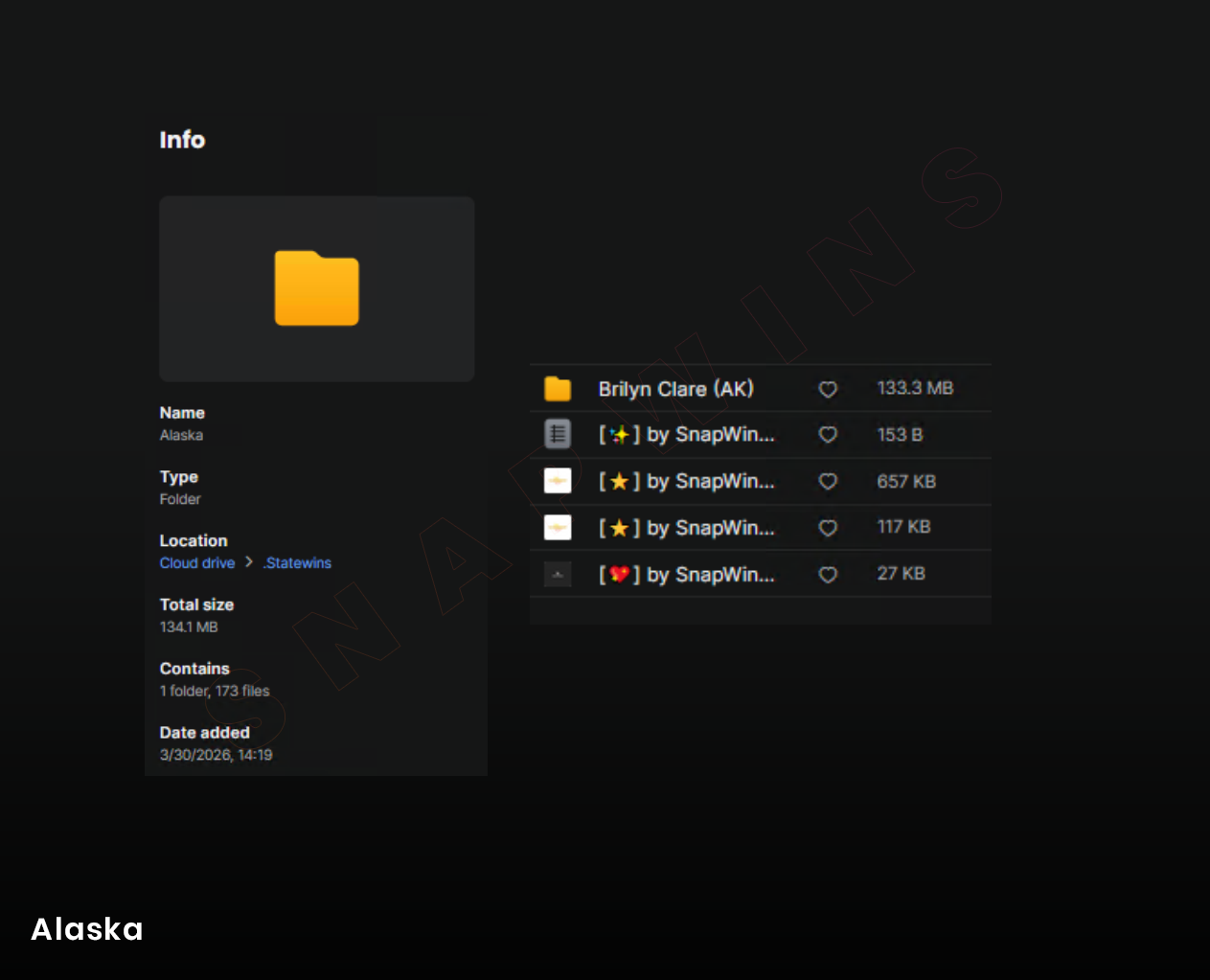Toggle the favorite heart on the 657 KB file
This screenshot has width=1210, height=980.
click(x=828, y=481)
